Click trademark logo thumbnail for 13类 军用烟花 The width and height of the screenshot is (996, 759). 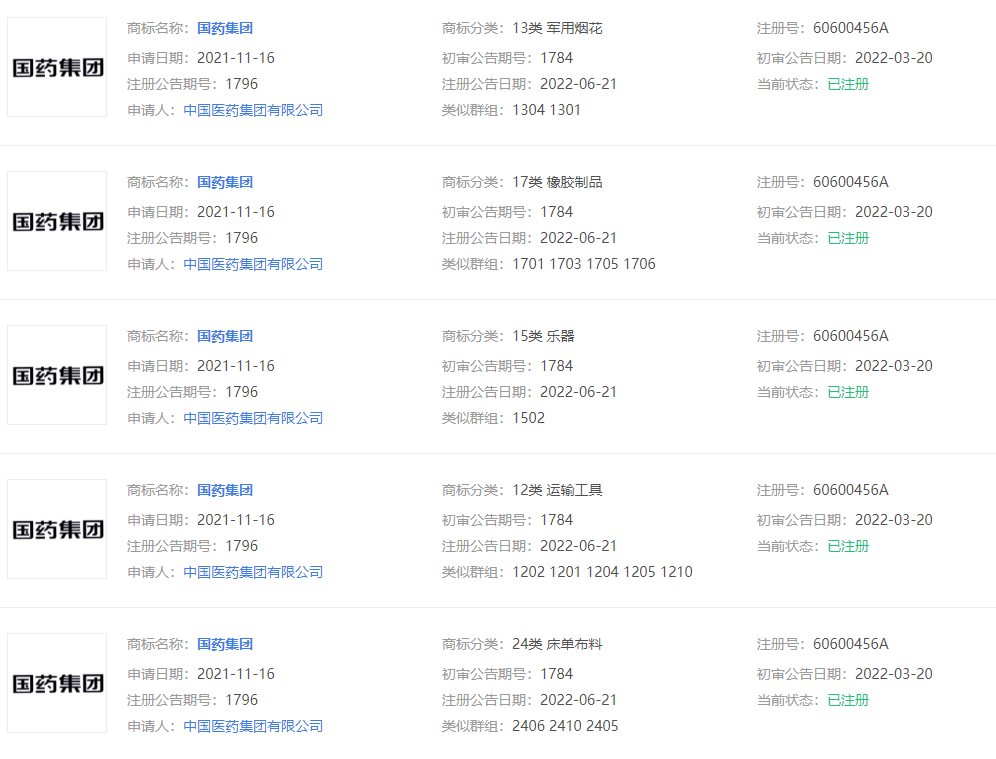click(57, 67)
